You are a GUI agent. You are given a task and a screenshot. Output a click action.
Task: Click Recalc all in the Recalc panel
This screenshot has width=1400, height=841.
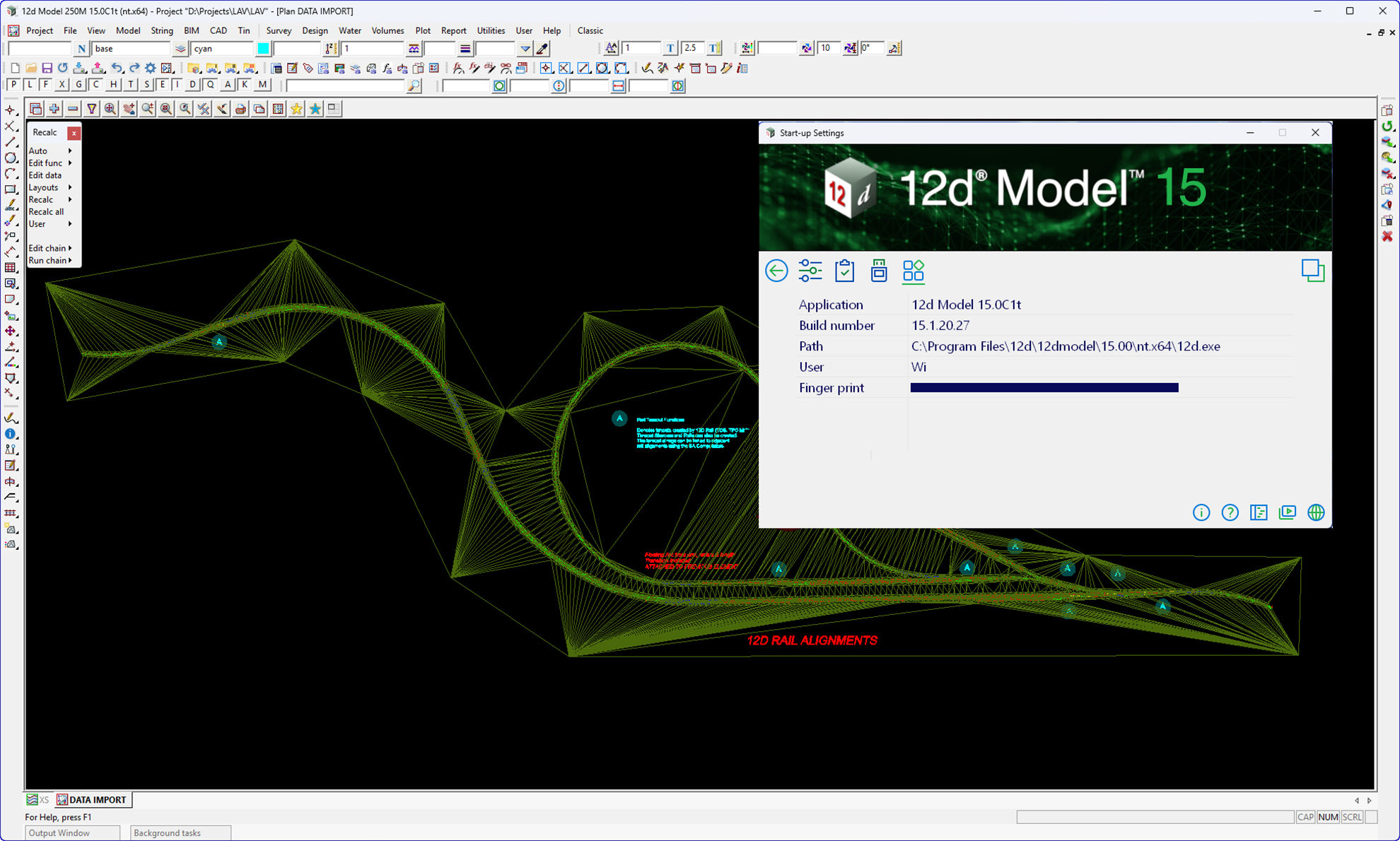tap(46, 211)
